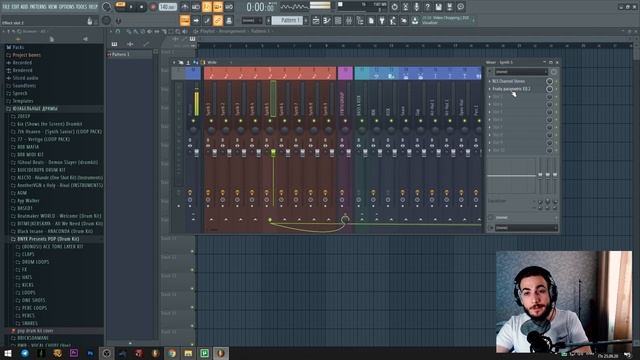Open the TOOLS menu
The height and width of the screenshot is (360, 640).
tap(82, 7)
